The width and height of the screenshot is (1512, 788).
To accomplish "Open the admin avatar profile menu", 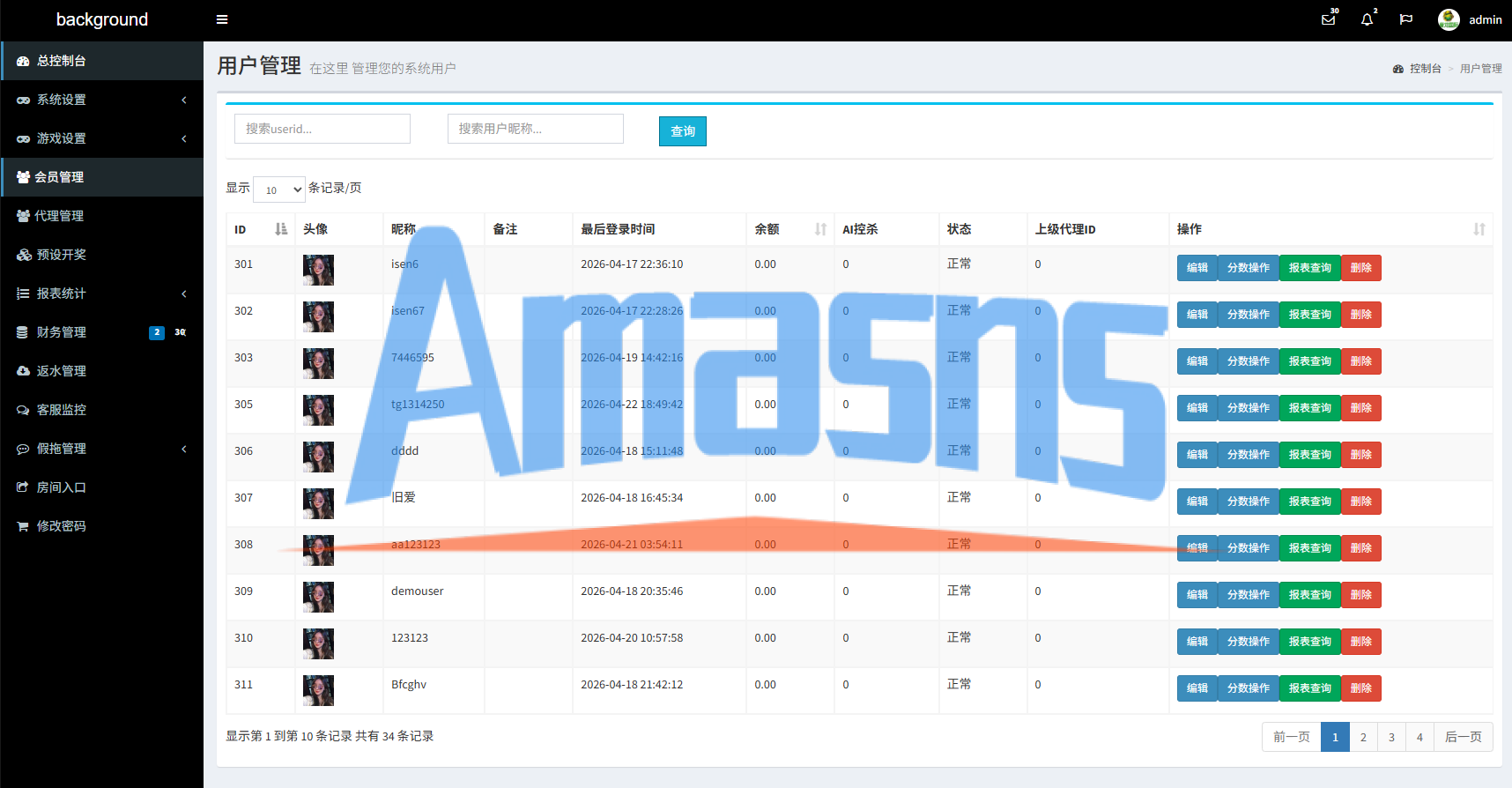I will (1470, 19).
